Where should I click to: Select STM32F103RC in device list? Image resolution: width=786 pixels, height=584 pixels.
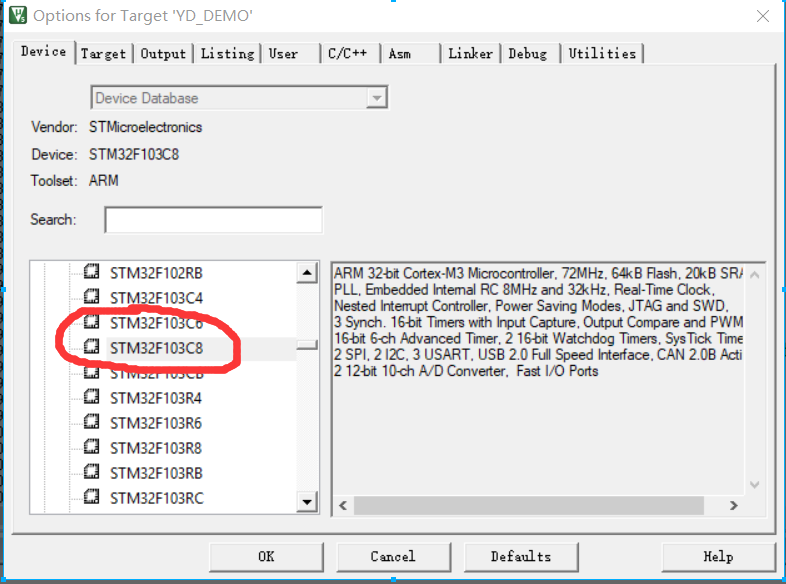pos(157,498)
